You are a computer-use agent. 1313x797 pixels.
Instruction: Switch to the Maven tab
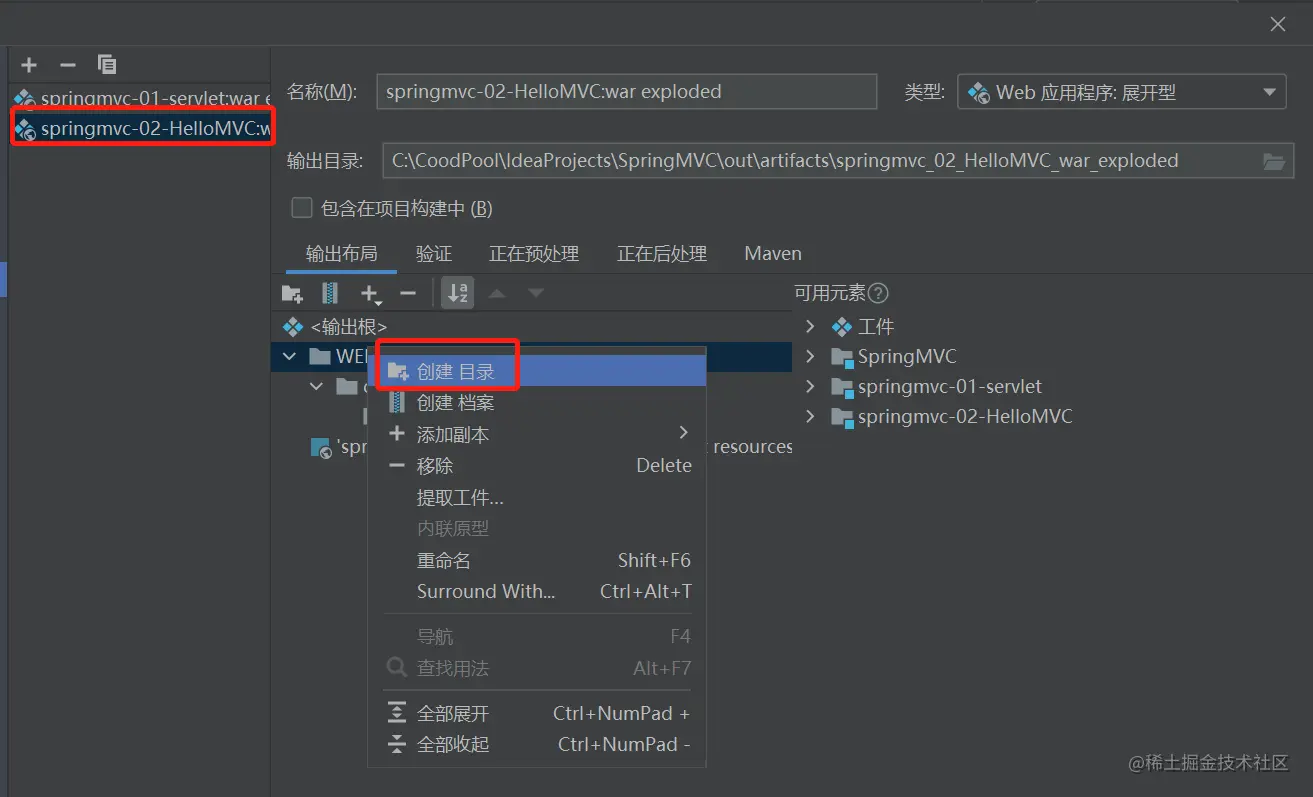(773, 254)
